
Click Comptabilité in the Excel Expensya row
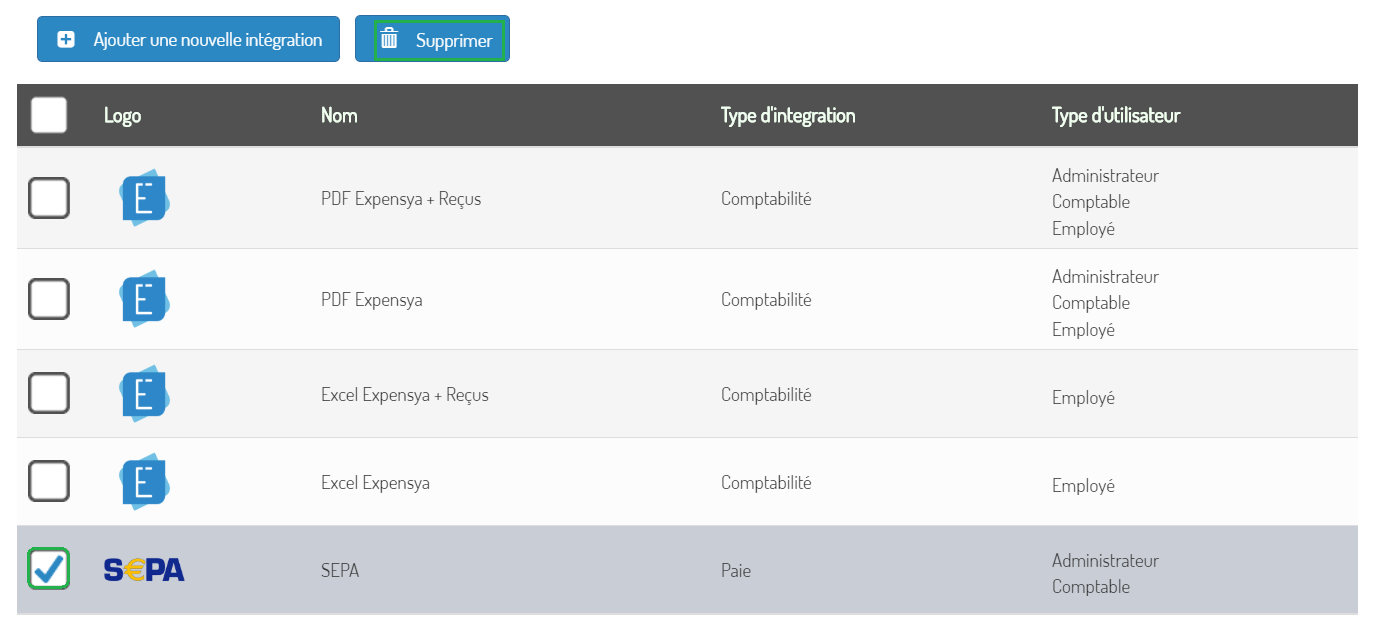(766, 483)
